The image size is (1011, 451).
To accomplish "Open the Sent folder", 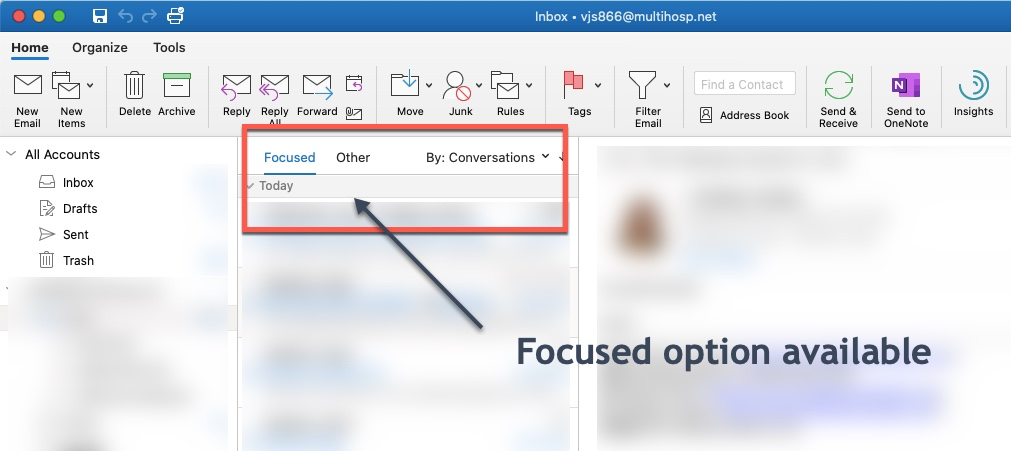I will [x=63, y=234].
